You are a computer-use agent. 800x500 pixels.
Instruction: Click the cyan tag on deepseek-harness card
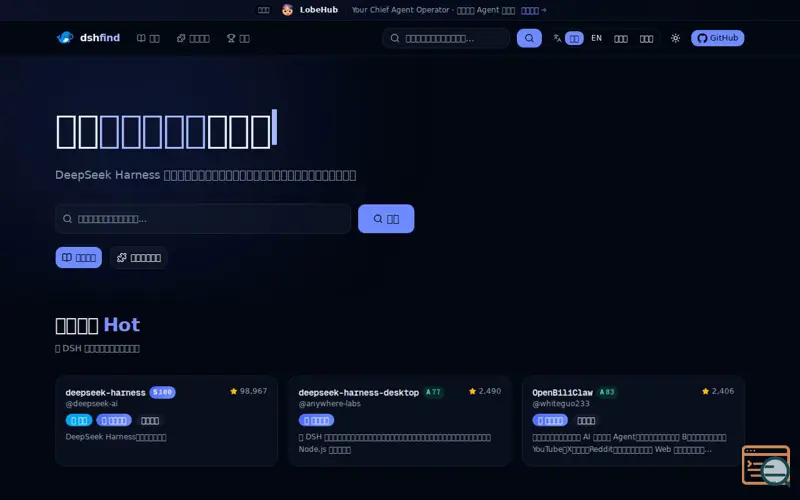coord(79,420)
